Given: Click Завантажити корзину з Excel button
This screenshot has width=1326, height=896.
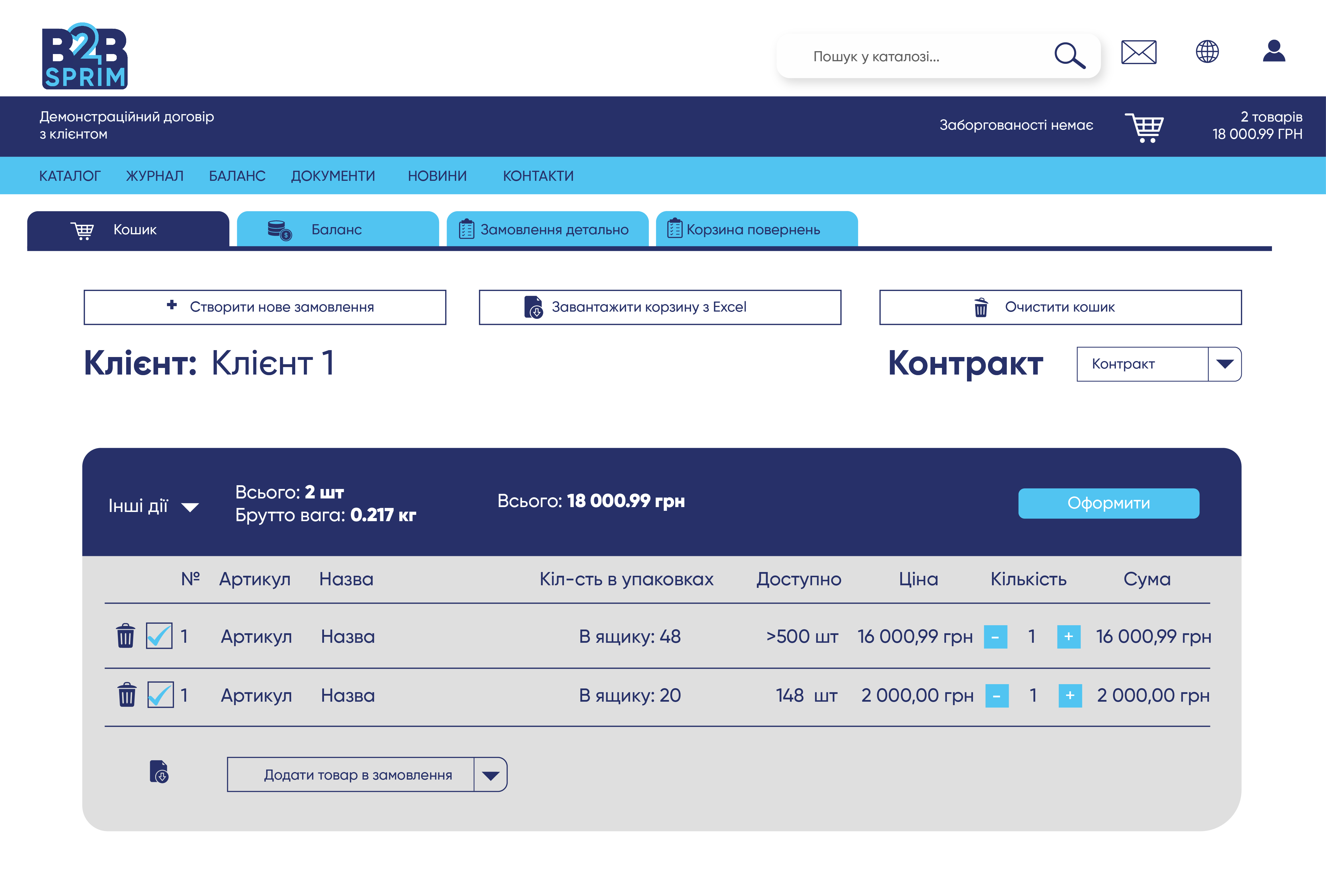Looking at the screenshot, I should [660, 307].
